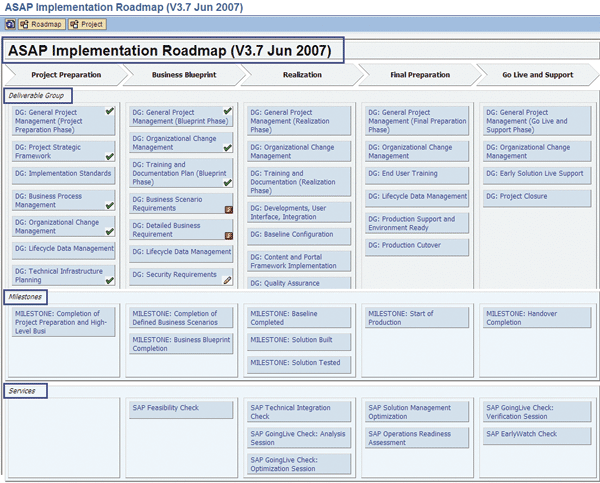Click green checkmark on Technical Infrastructure Planning
The image size is (600, 483).
(x=110, y=280)
